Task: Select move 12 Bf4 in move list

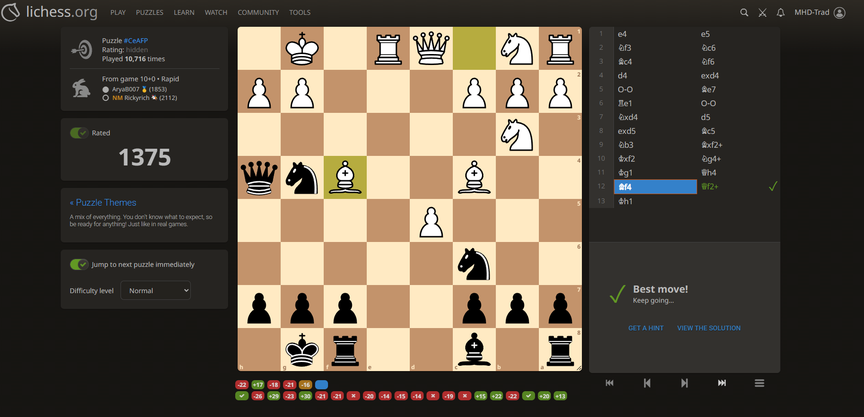Action: pyautogui.click(x=655, y=187)
